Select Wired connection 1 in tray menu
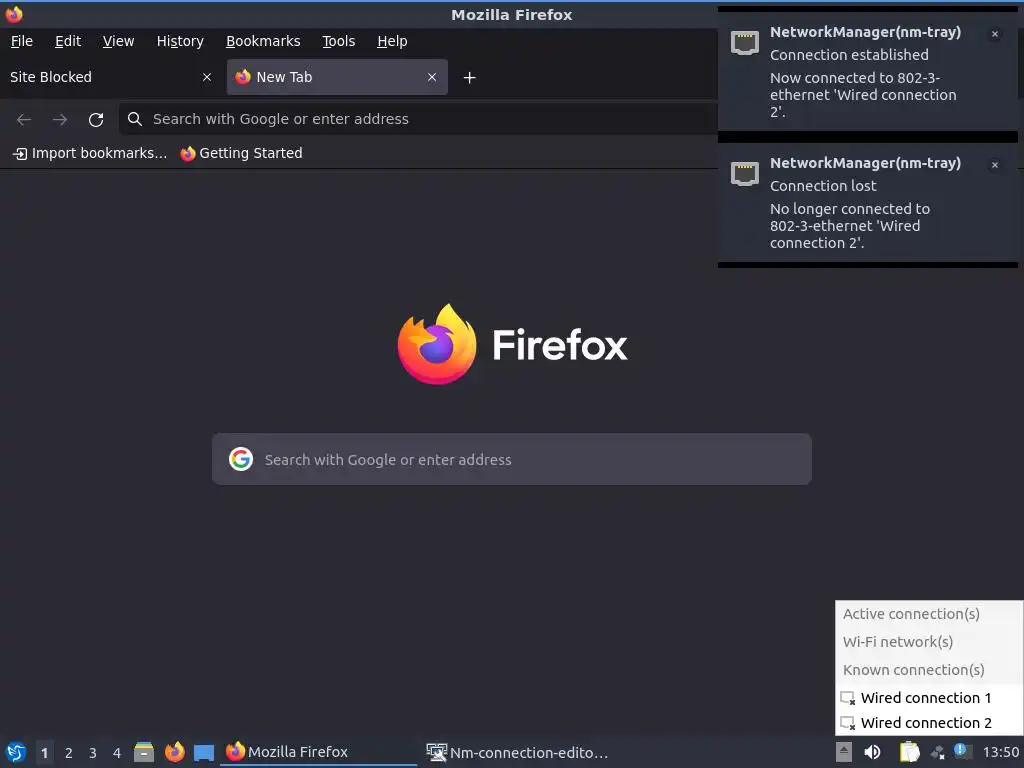 929,697
